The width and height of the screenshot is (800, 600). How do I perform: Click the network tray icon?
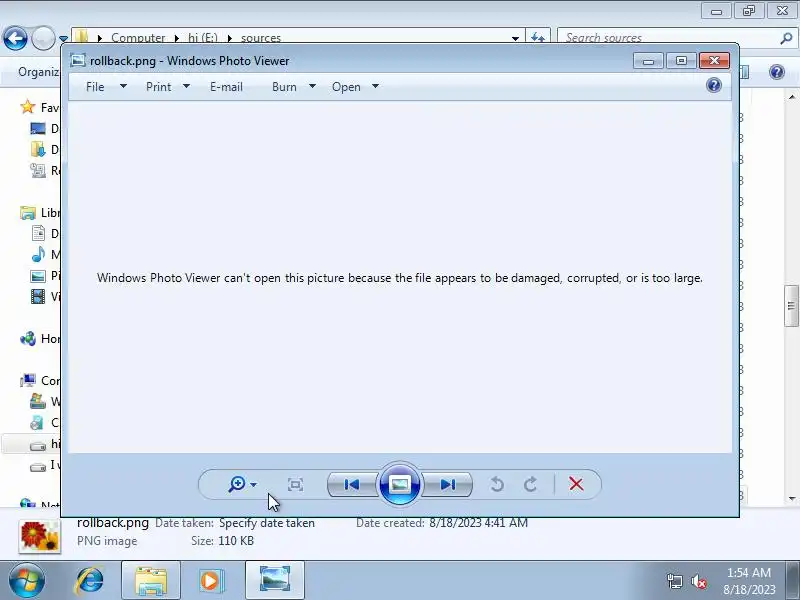tap(674, 581)
